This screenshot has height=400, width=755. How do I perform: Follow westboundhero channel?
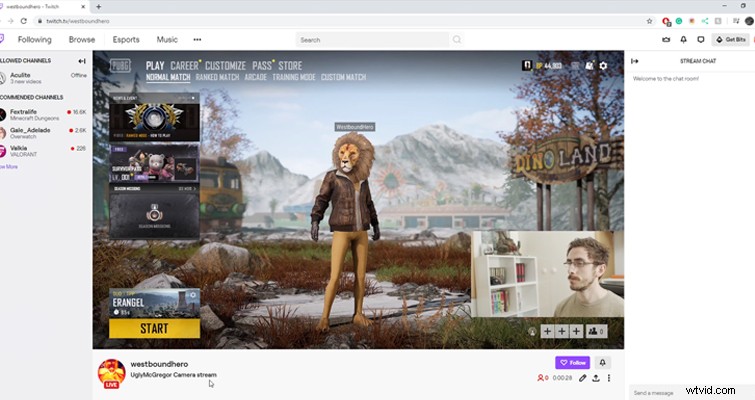pos(573,362)
